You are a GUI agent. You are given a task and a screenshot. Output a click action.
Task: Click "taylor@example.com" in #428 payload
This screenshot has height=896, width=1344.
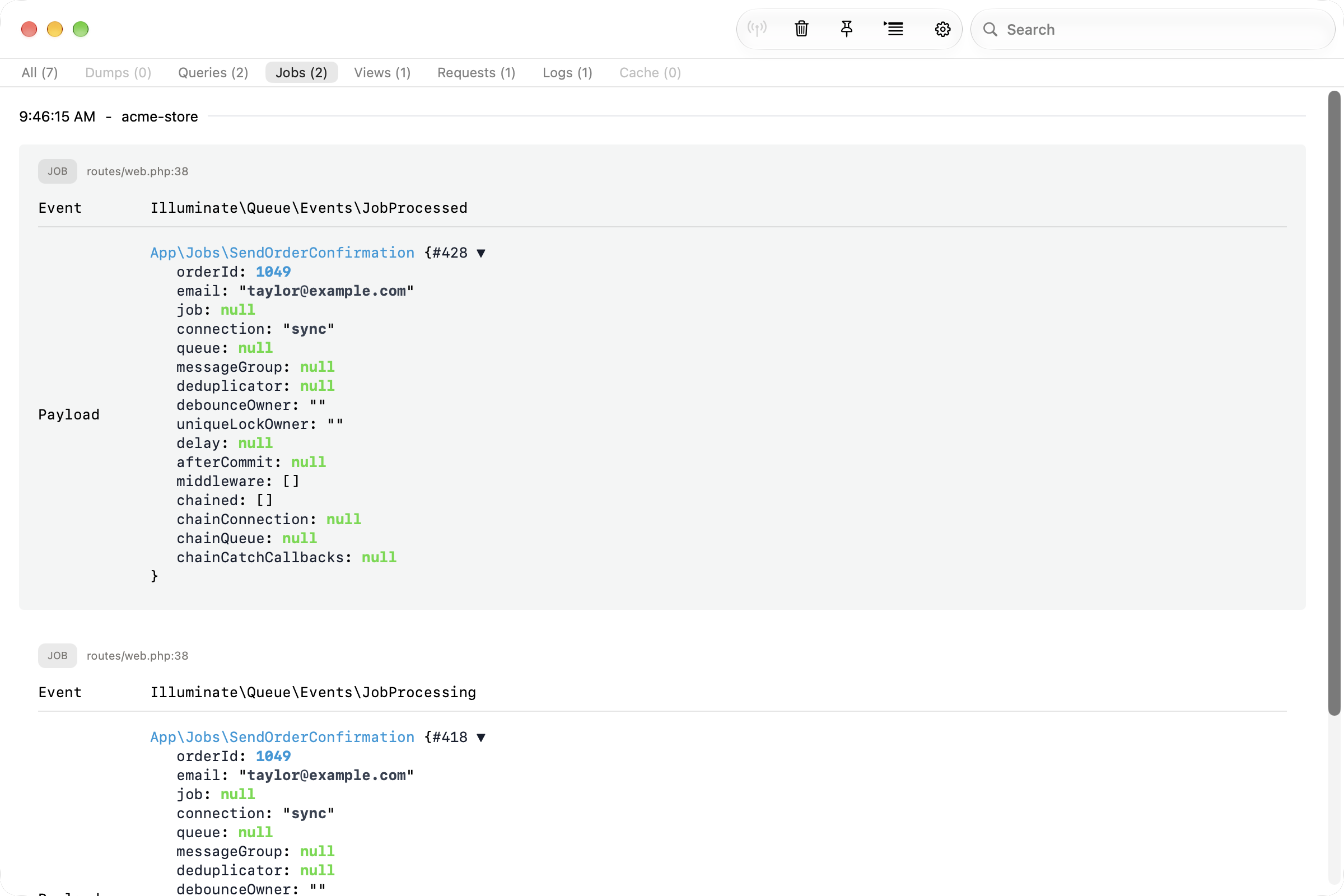pos(326,291)
